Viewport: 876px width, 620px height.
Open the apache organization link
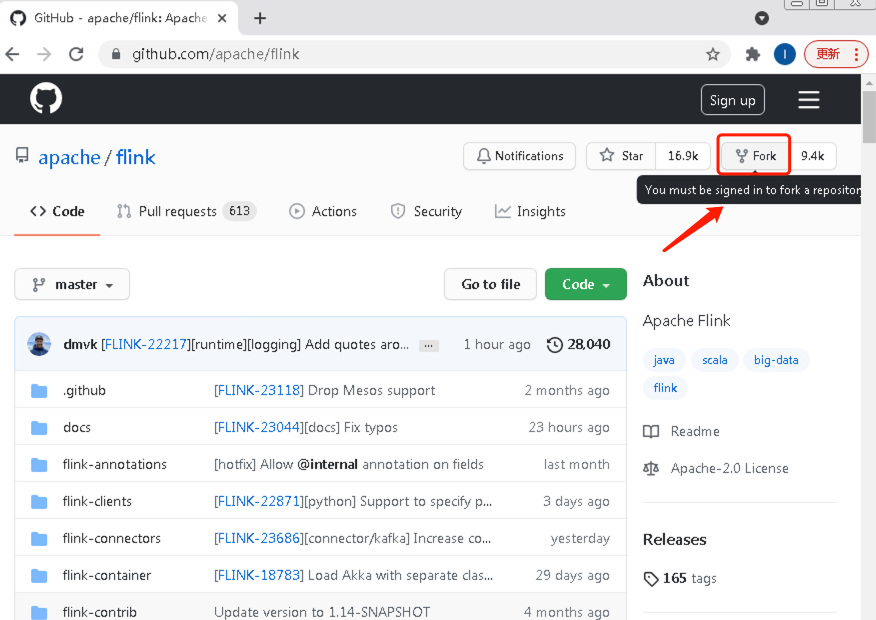tap(69, 158)
